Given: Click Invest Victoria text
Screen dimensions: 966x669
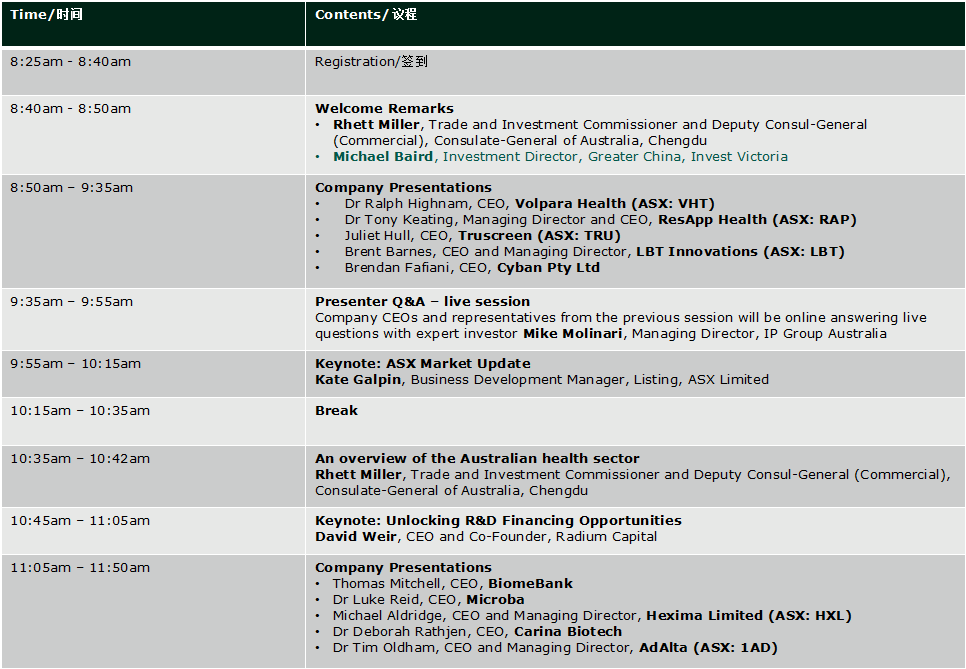Looking at the screenshot, I should (x=739, y=156).
